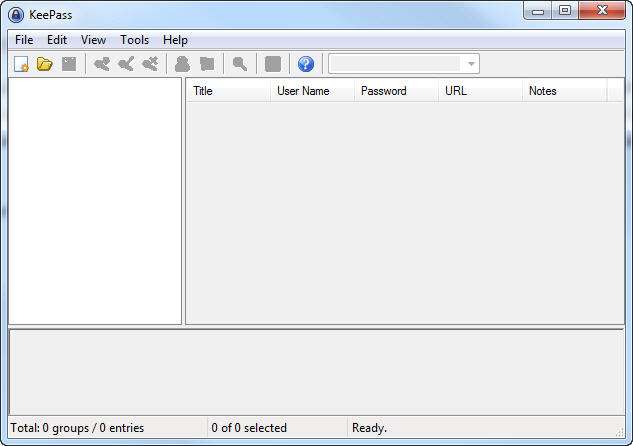633x446 pixels.
Task: Click the first key Add Entry icon
Action: coord(102,64)
